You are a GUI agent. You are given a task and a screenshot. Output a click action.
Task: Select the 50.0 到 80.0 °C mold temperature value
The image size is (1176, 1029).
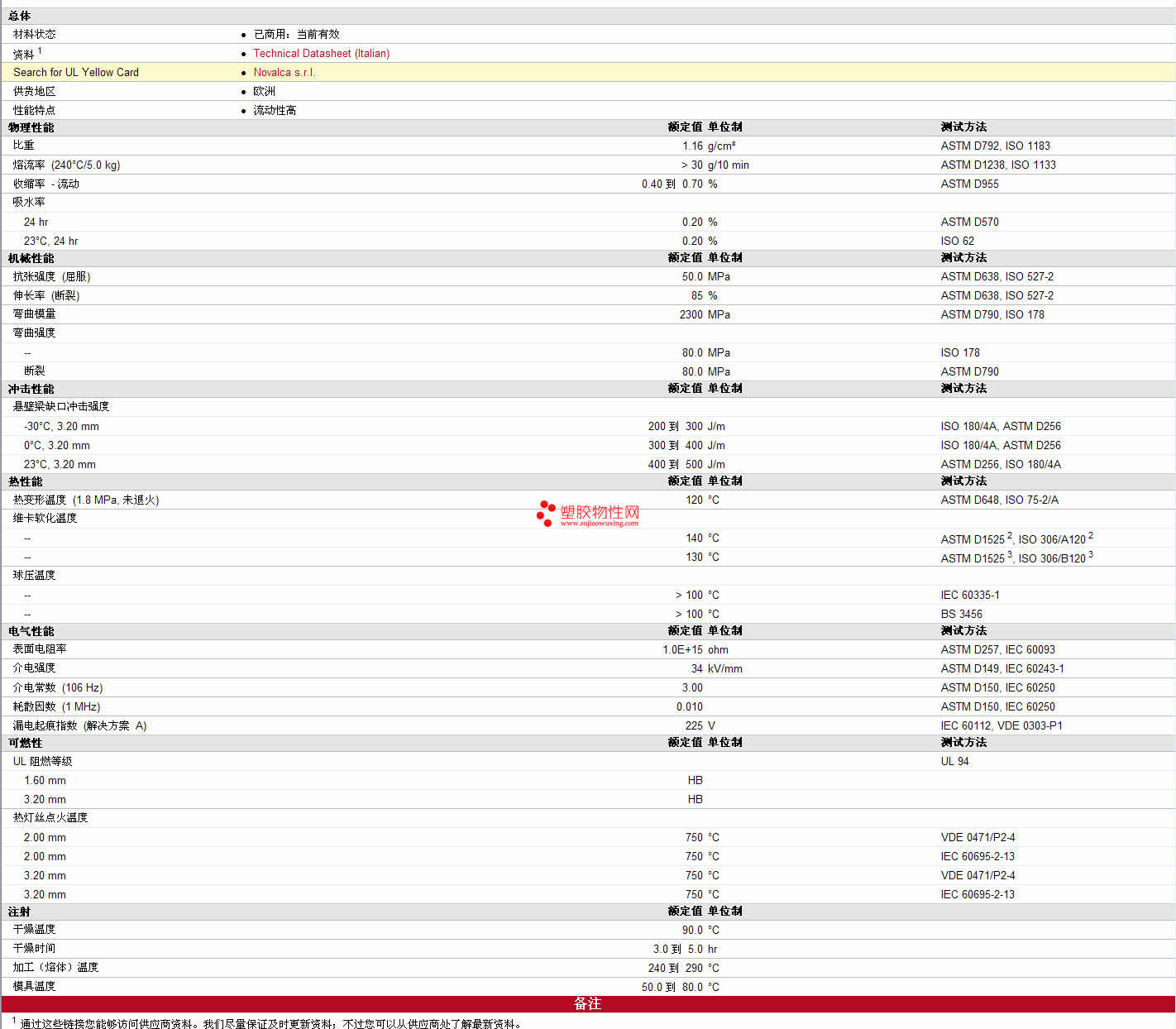click(x=681, y=988)
